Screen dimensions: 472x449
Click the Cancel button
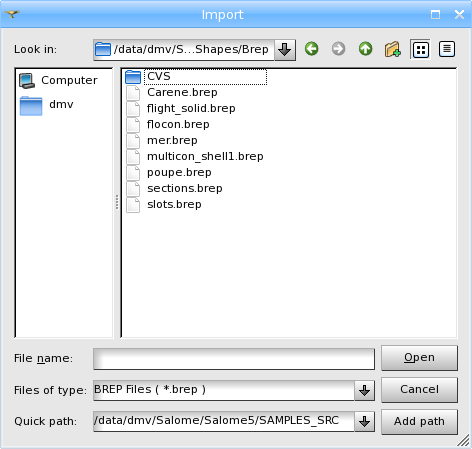[419, 389]
